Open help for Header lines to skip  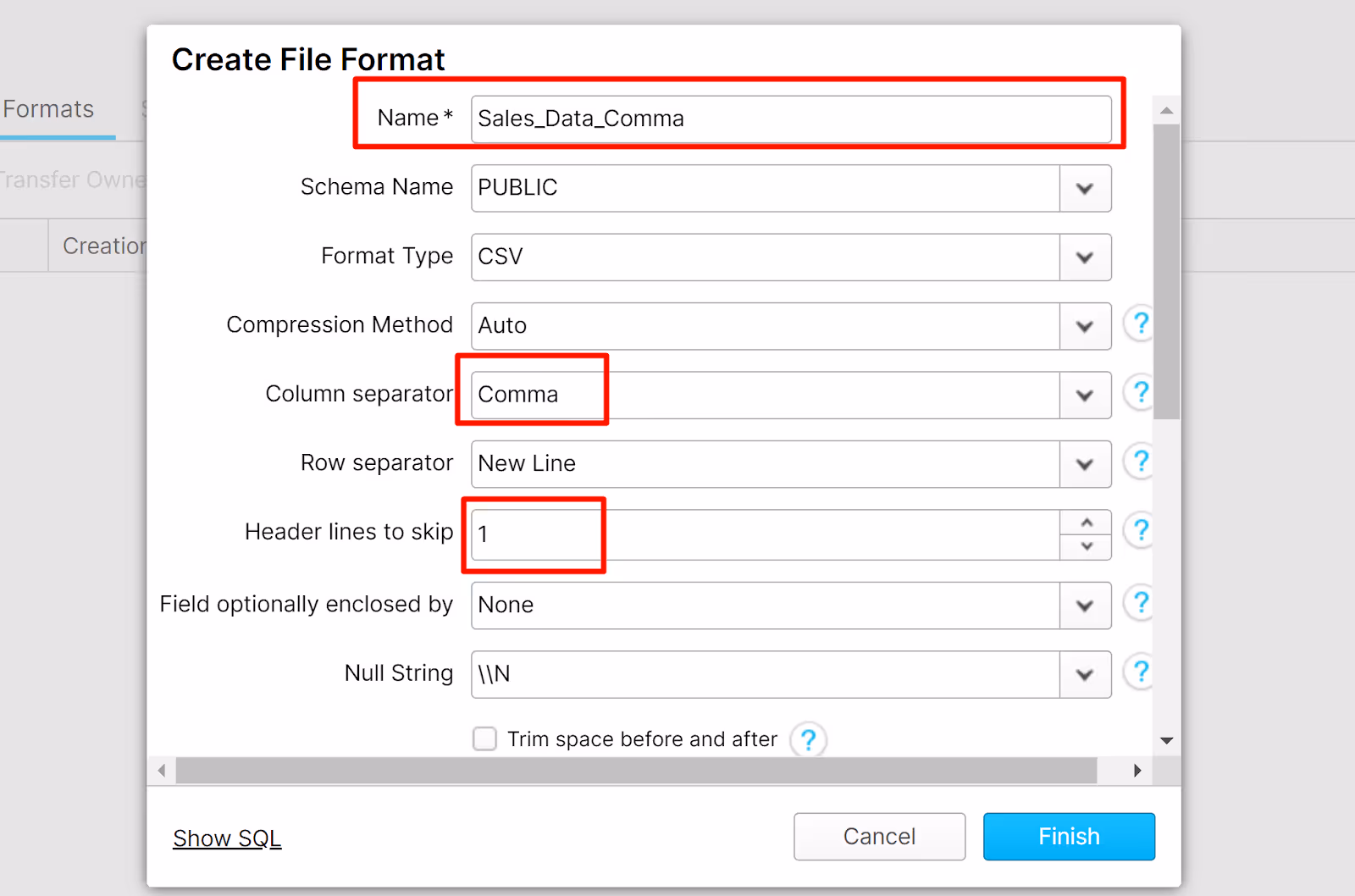click(1141, 531)
